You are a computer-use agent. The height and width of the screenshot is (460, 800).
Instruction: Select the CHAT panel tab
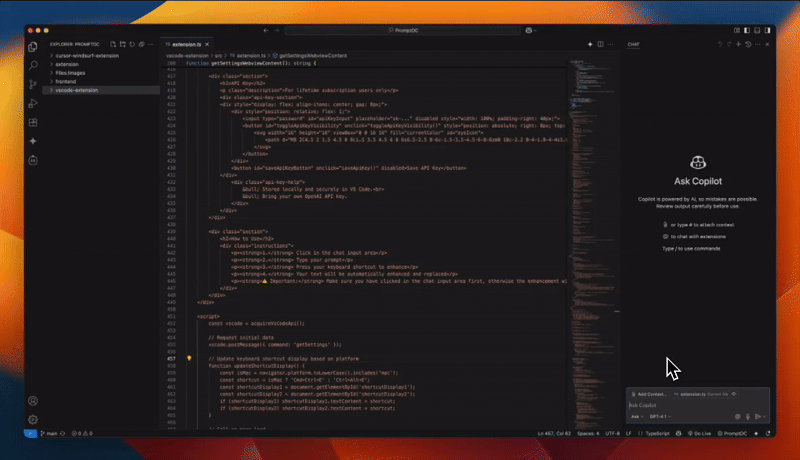[x=633, y=44]
